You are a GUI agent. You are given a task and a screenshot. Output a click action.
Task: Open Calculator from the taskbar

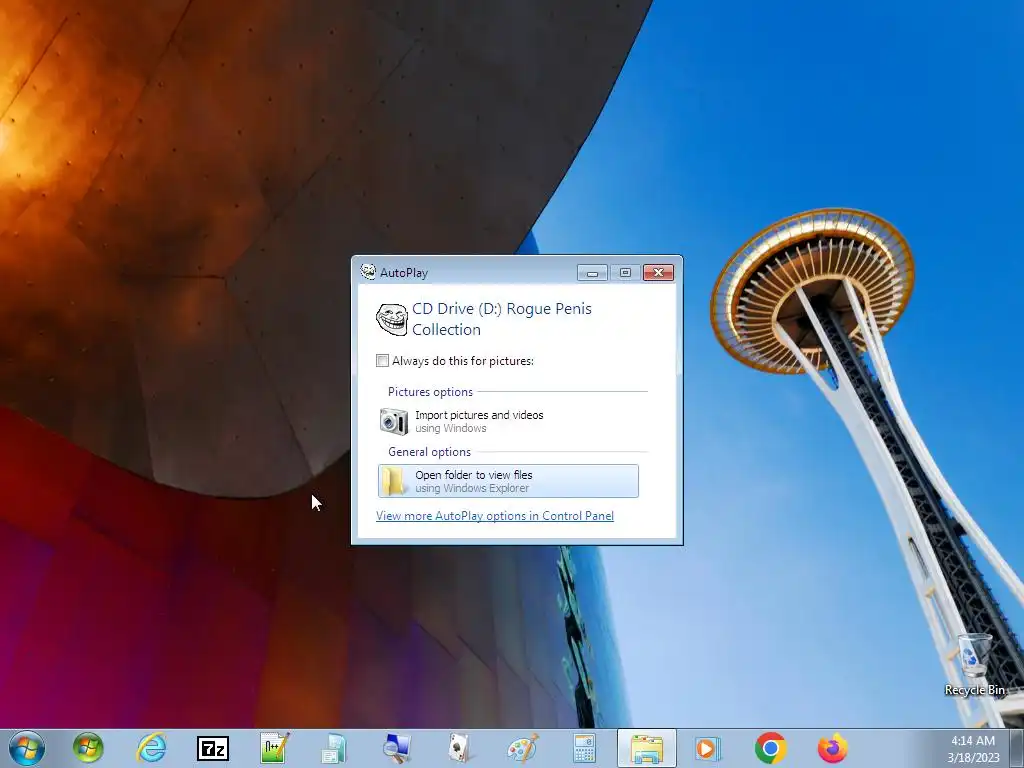(584, 748)
